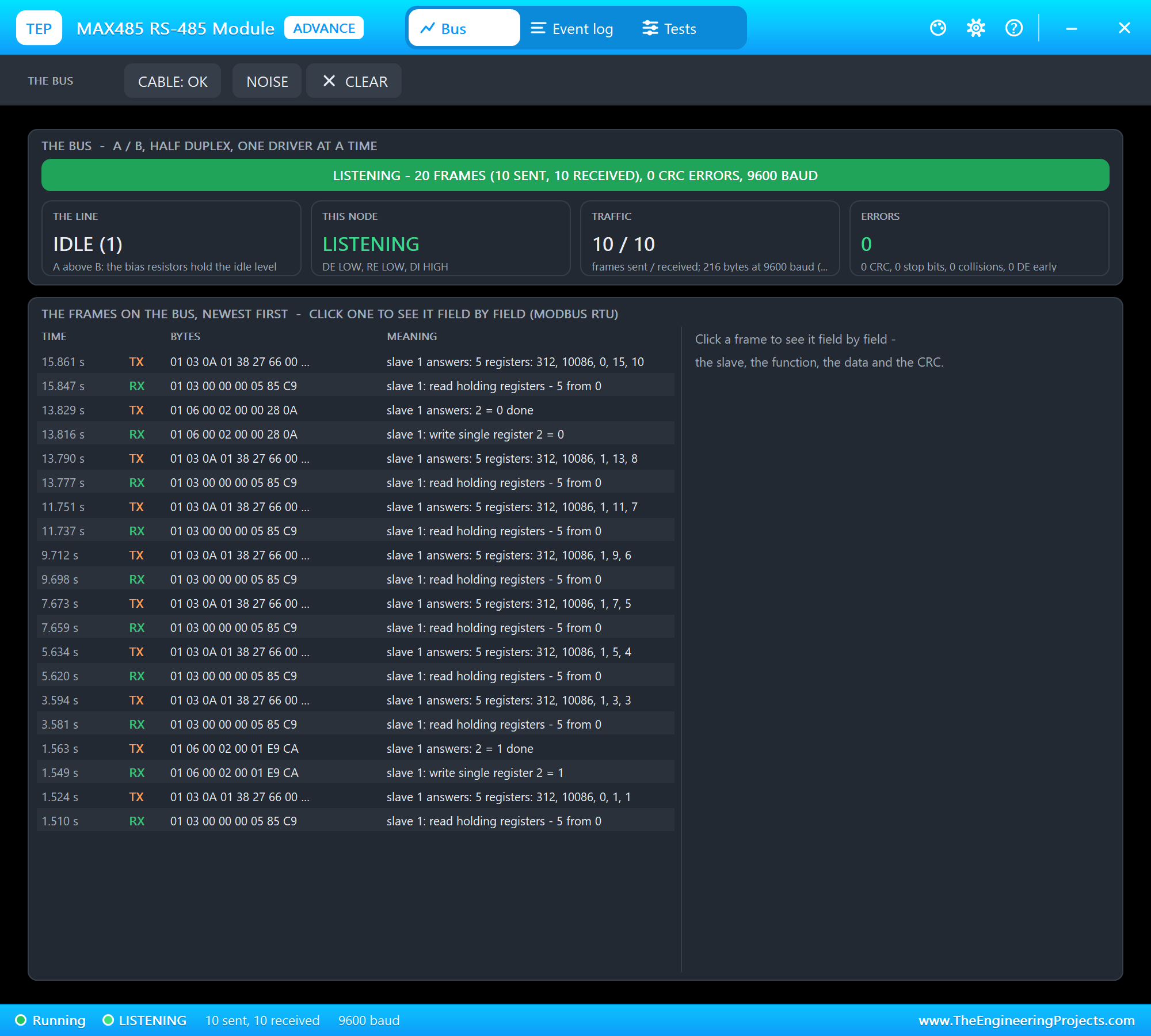Open the Tests tab
This screenshot has width=1151, height=1036.
coord(670,28)
